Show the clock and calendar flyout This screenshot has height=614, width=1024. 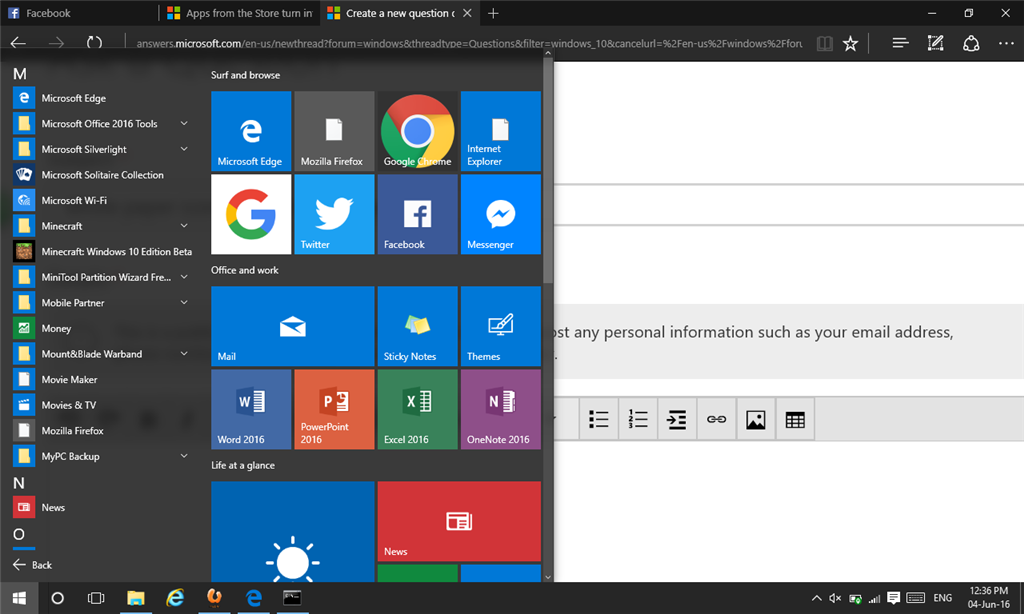(988, 598)
